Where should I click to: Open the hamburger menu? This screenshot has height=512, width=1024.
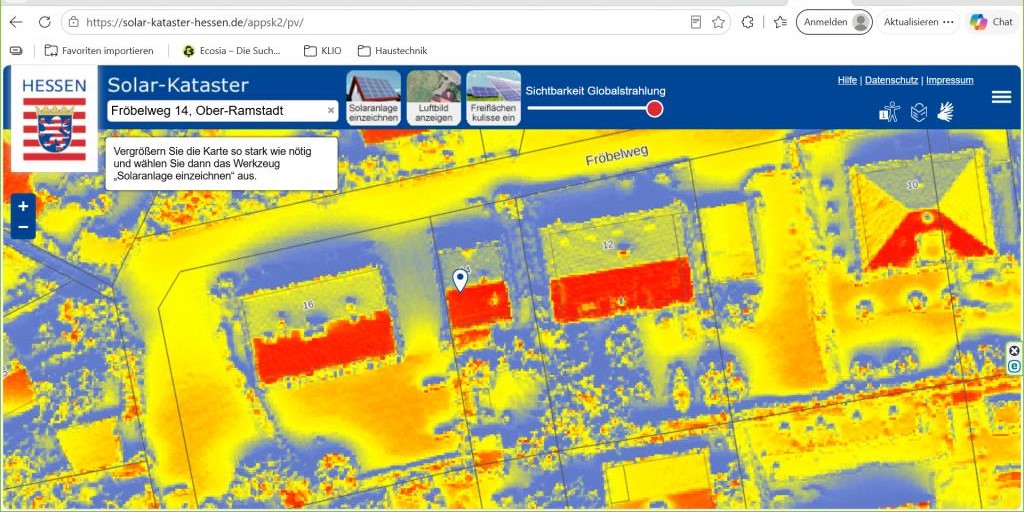(1001, 97)
